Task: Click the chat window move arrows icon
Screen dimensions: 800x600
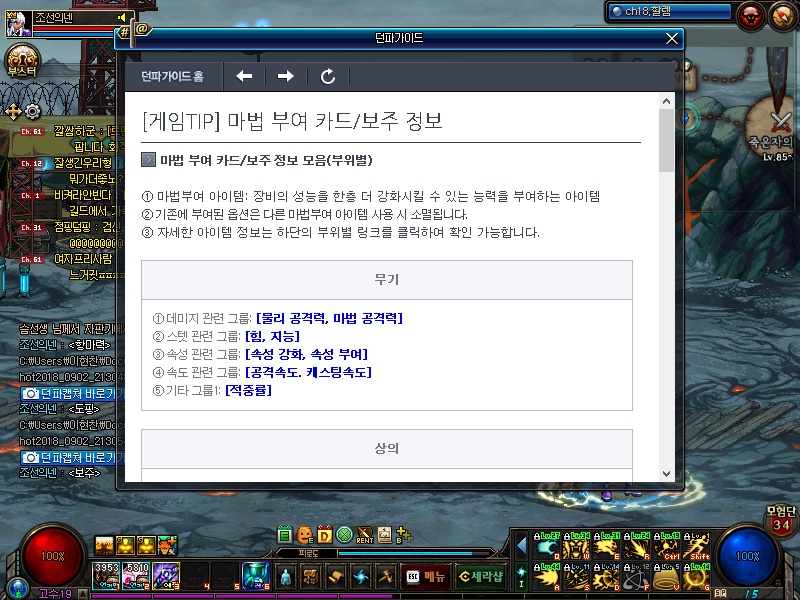Action: coord(13,111)
